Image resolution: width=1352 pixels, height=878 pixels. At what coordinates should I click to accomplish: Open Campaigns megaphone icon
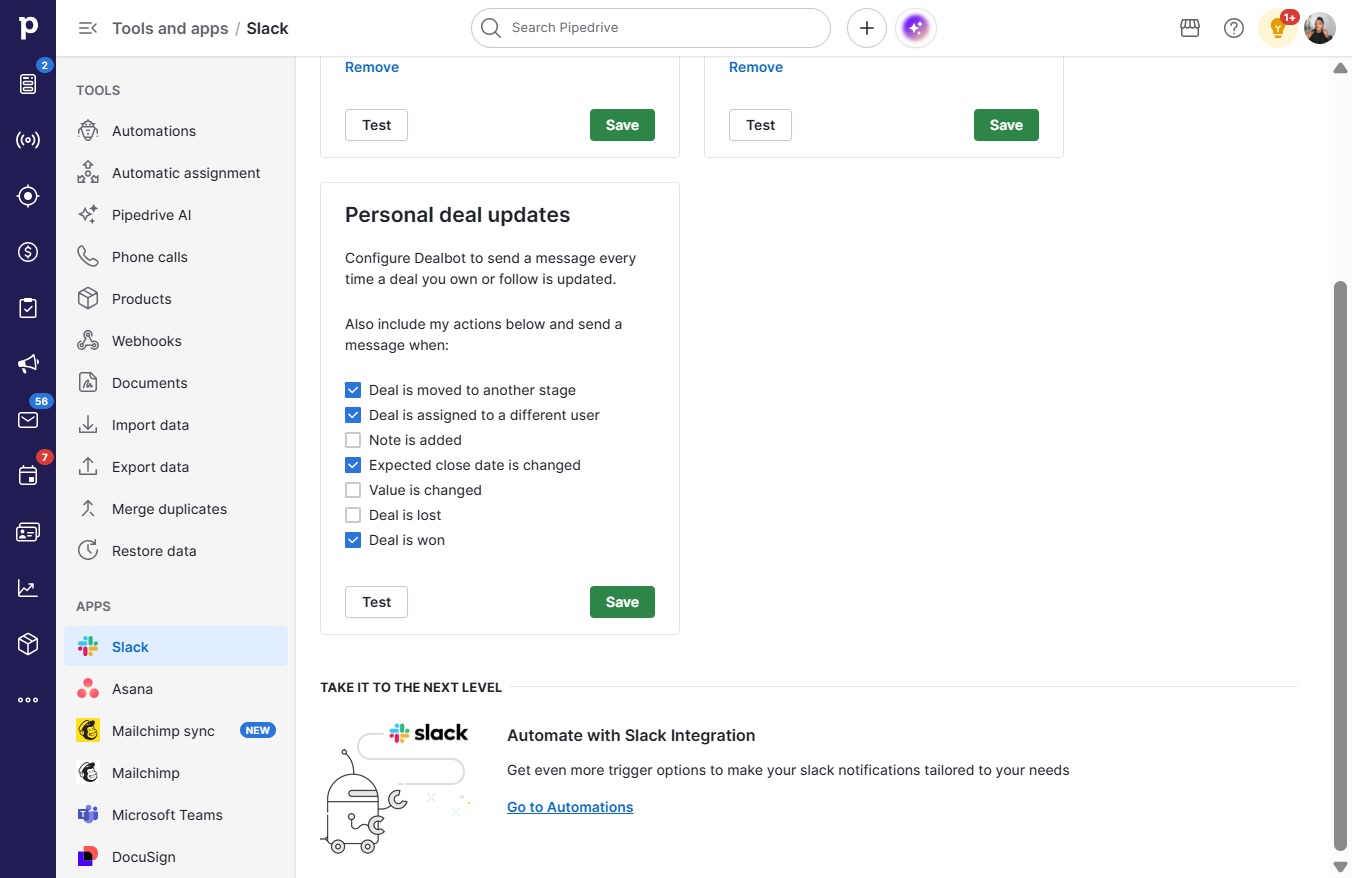(28, 364)
